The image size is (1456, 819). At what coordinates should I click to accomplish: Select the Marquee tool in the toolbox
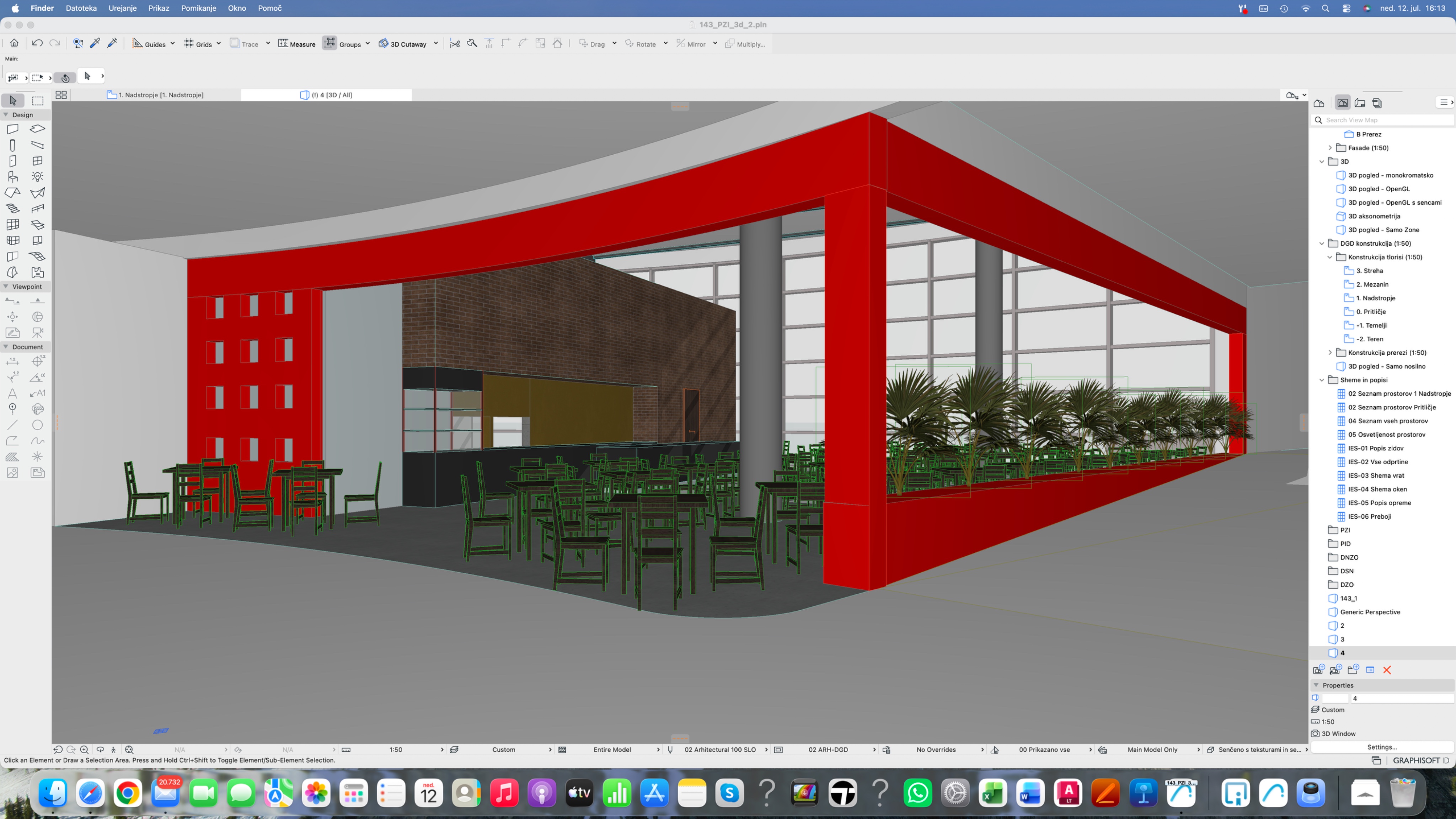(x=38, y=101)
